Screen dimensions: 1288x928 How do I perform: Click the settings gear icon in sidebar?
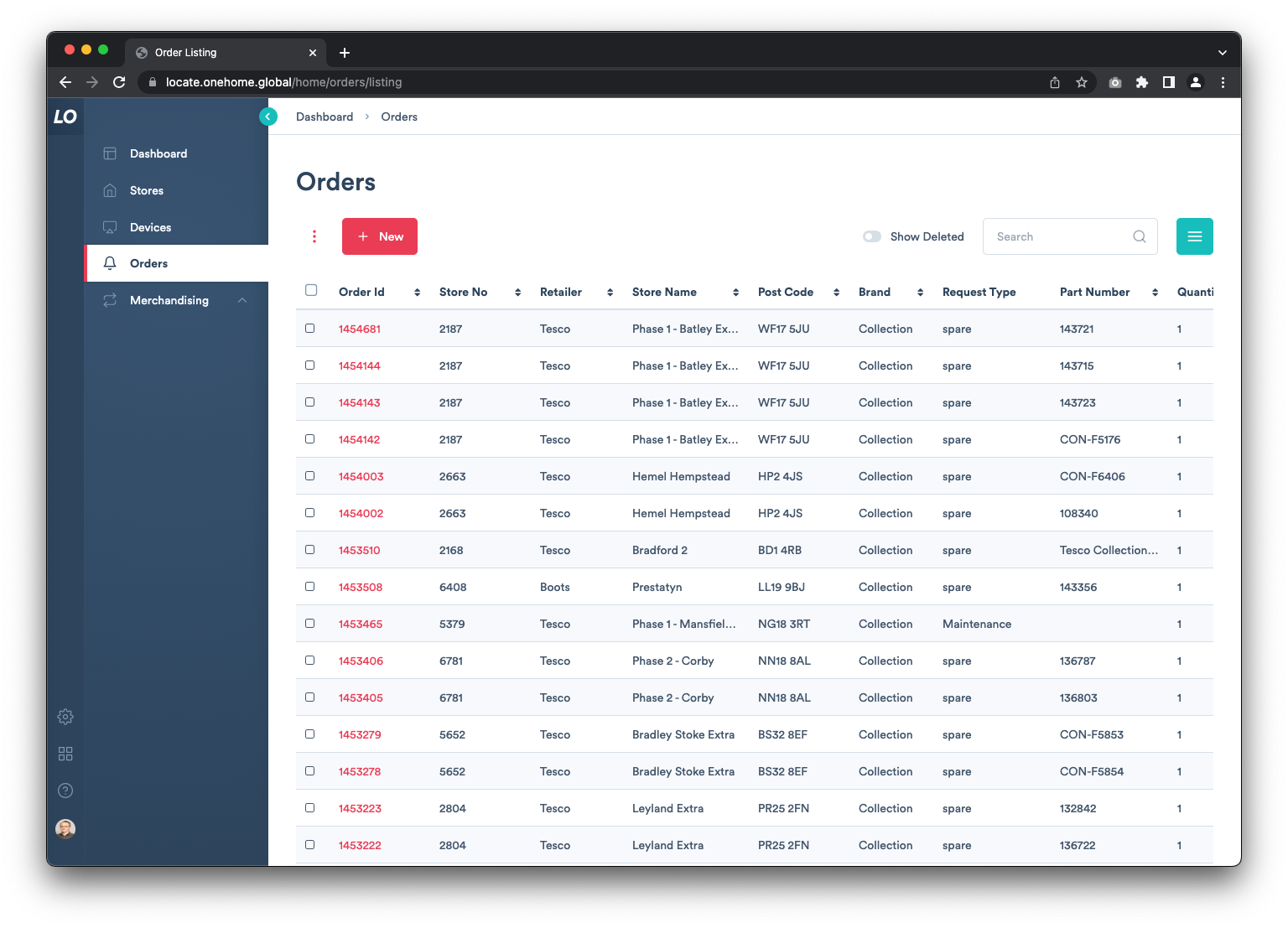pos(65,717)
